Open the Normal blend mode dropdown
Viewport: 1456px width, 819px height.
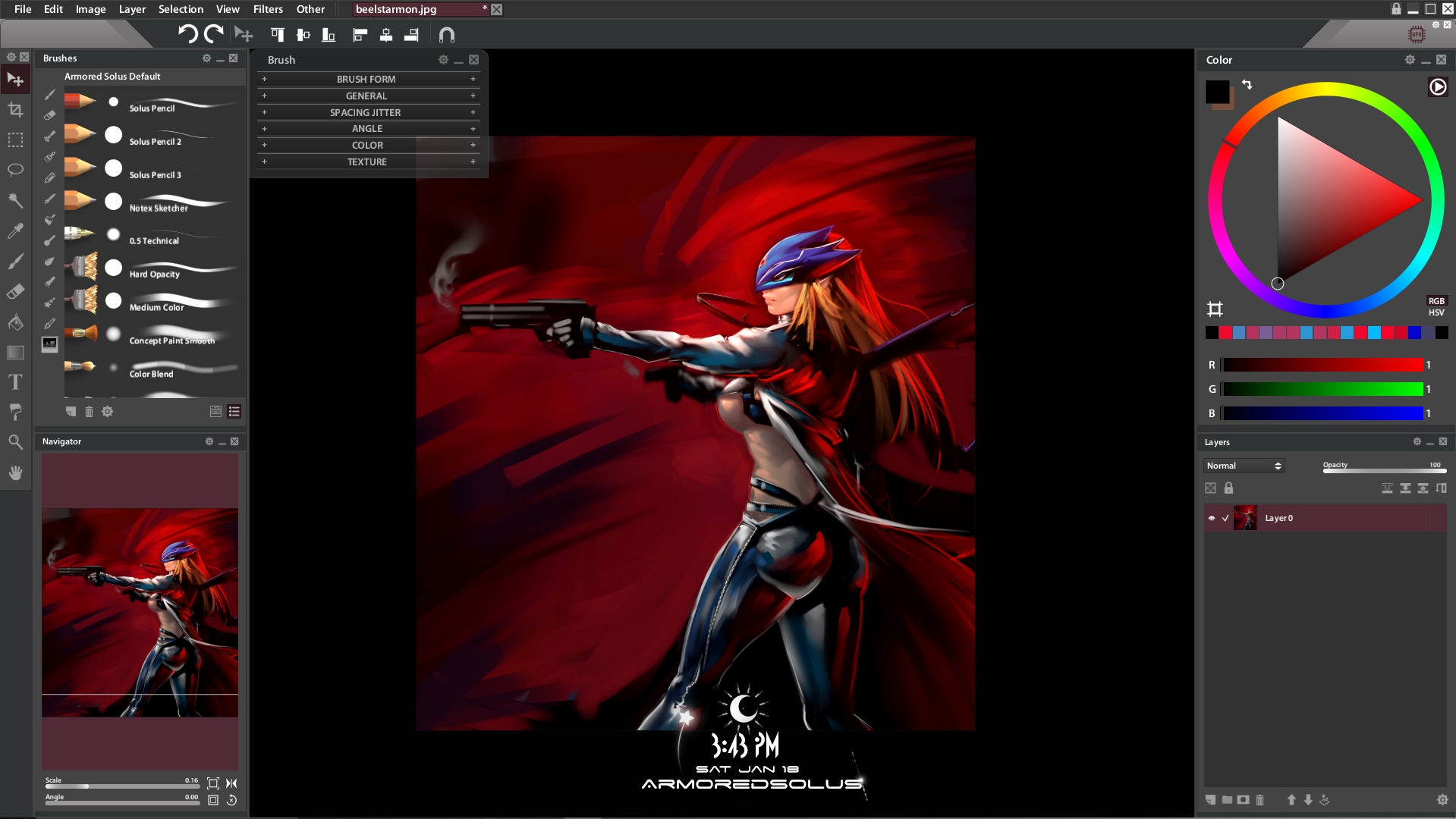click(x=1244, y=466)
